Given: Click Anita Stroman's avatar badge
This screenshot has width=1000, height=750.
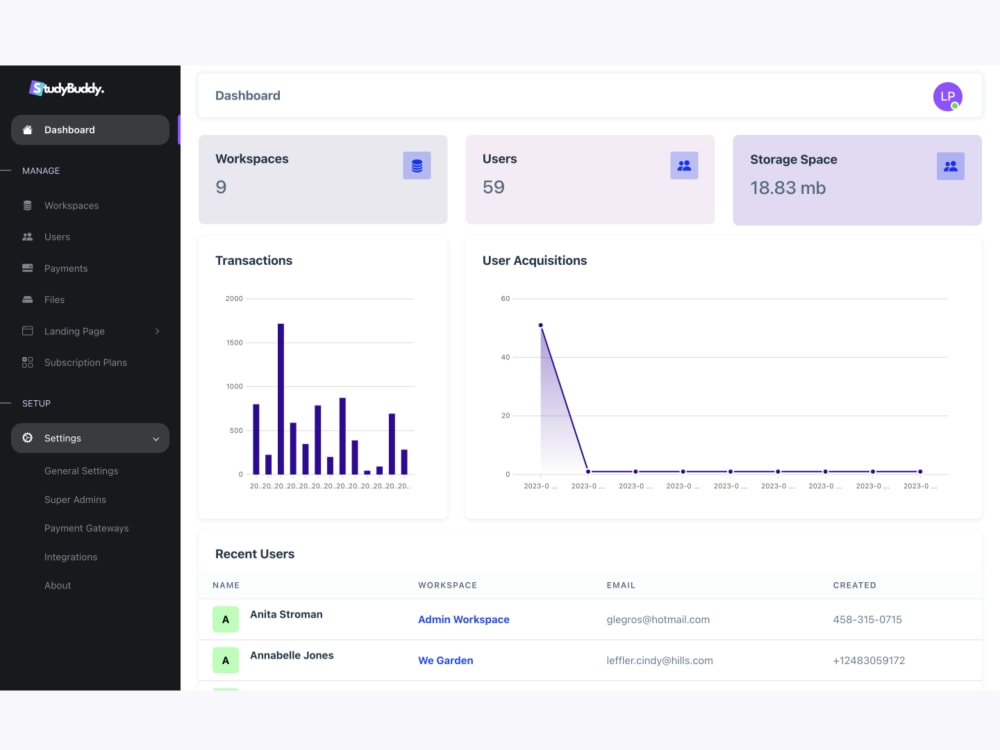Looking at the screenshot, I should [226, 619].
